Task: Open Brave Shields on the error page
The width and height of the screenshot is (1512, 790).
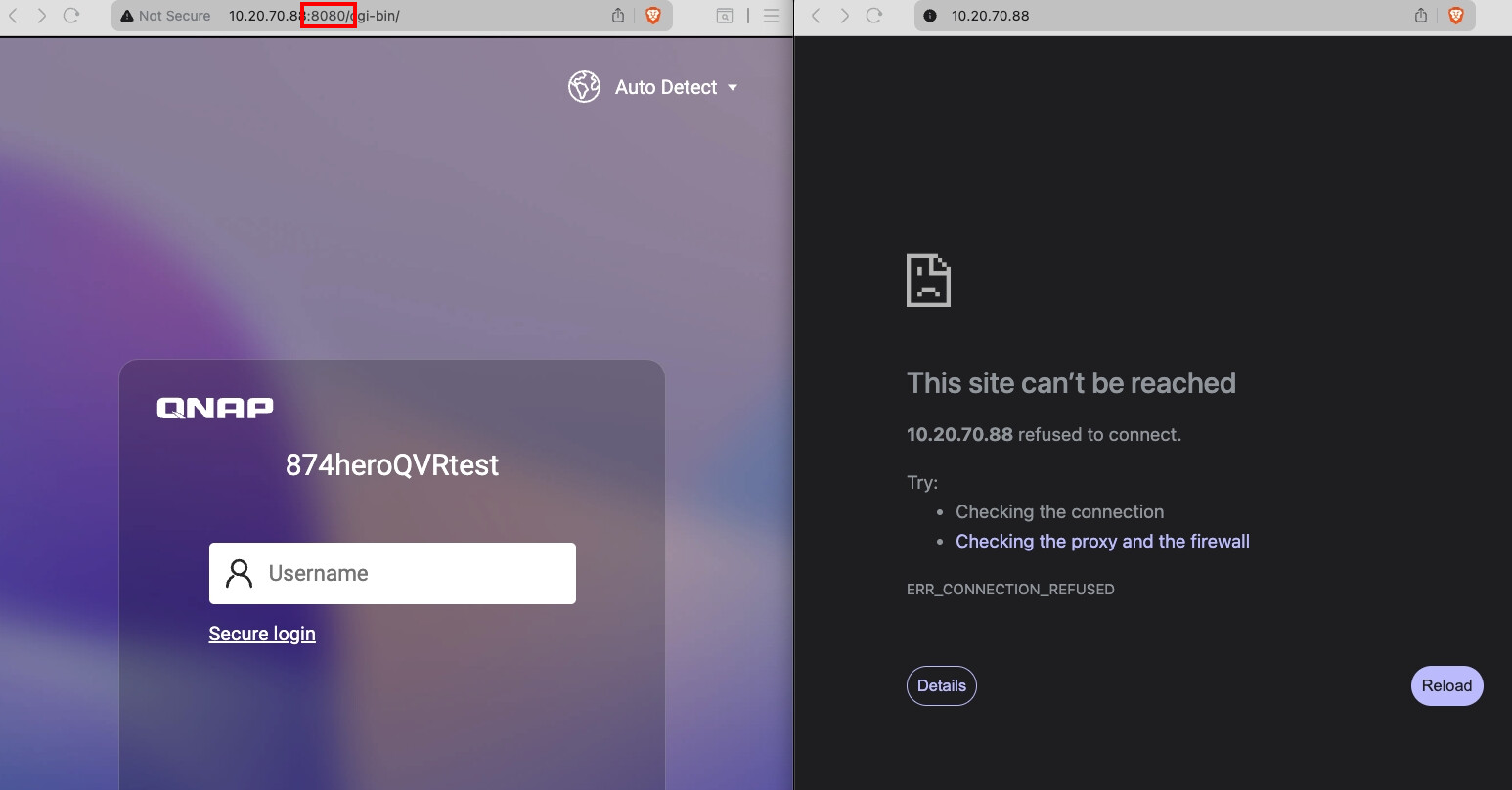Action: 1455,16
